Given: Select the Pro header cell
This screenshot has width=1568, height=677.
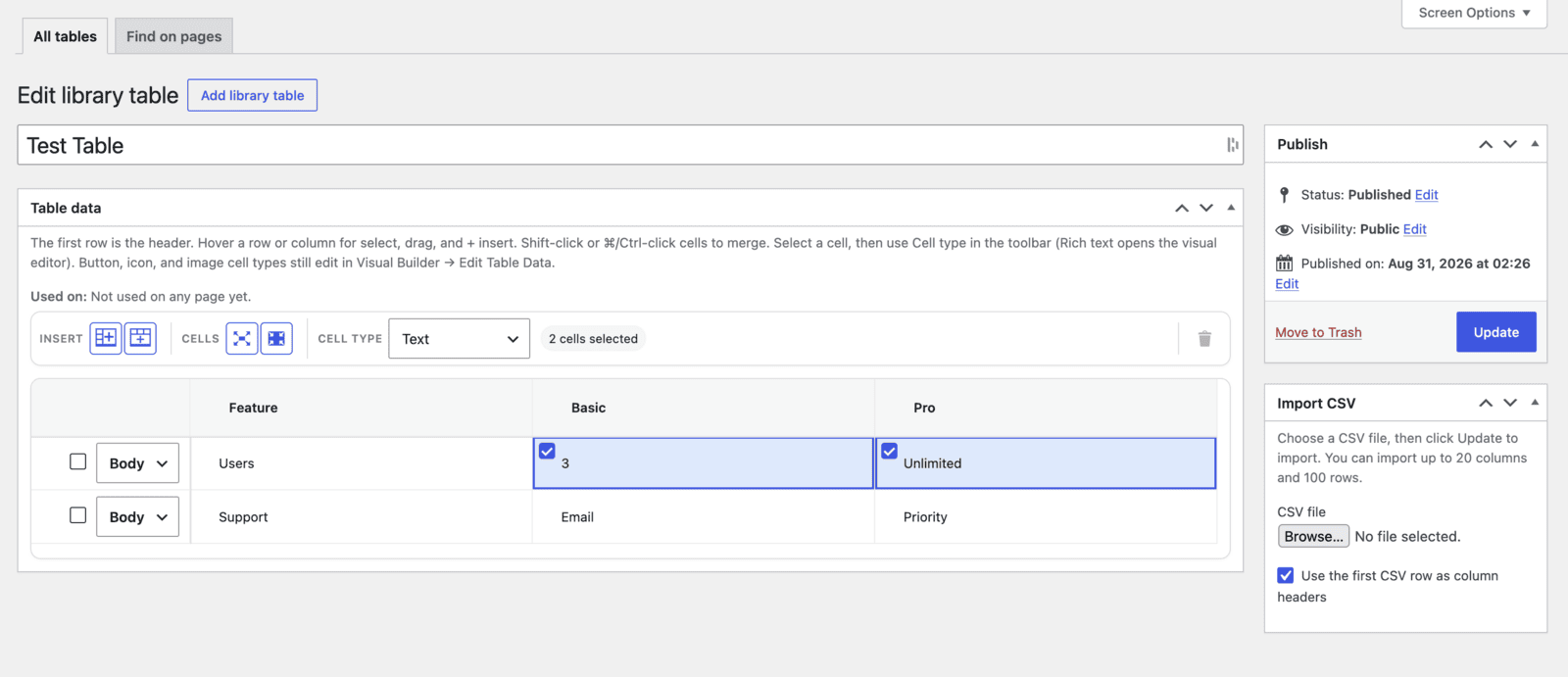Looking at the screenshot, I should tap(1045, 408).
